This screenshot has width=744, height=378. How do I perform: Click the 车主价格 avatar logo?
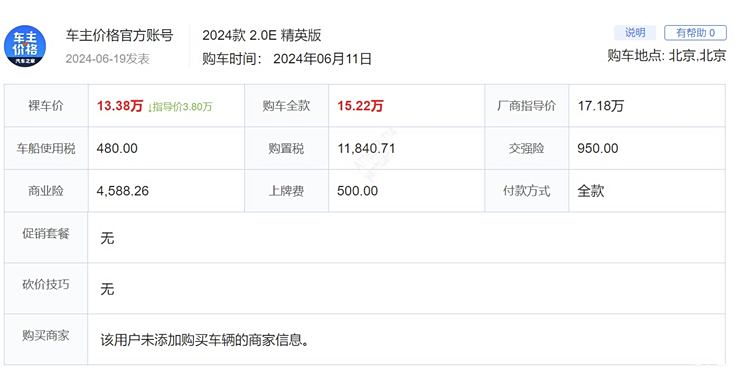pos(25,46)
